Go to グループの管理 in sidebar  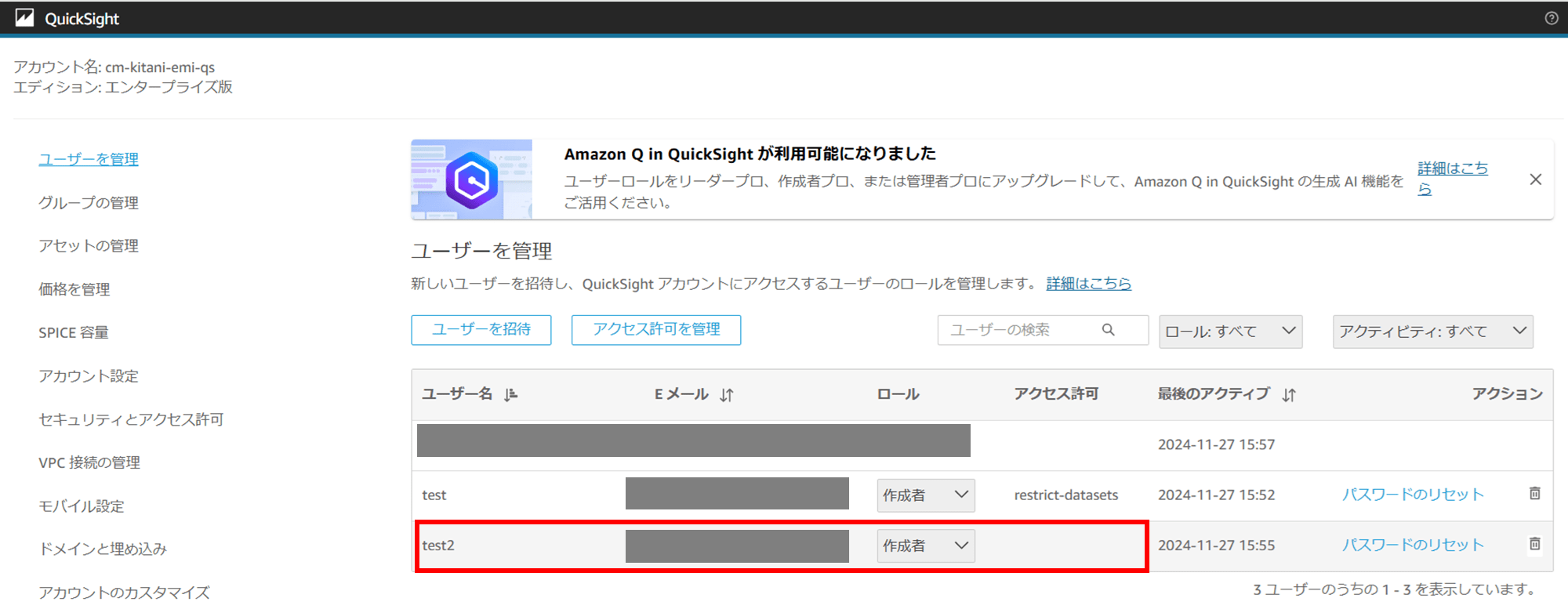[89, 203]
